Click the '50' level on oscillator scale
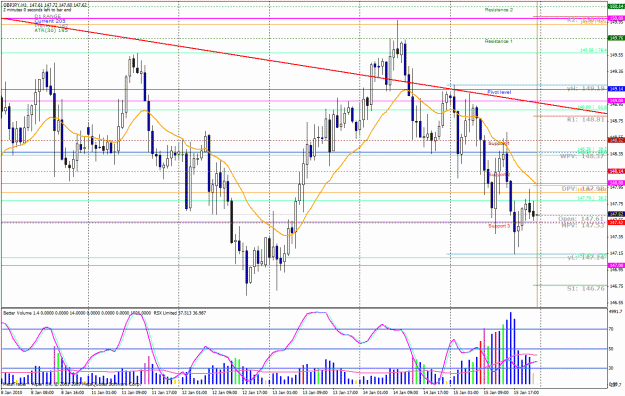 (x=611, y=349)
